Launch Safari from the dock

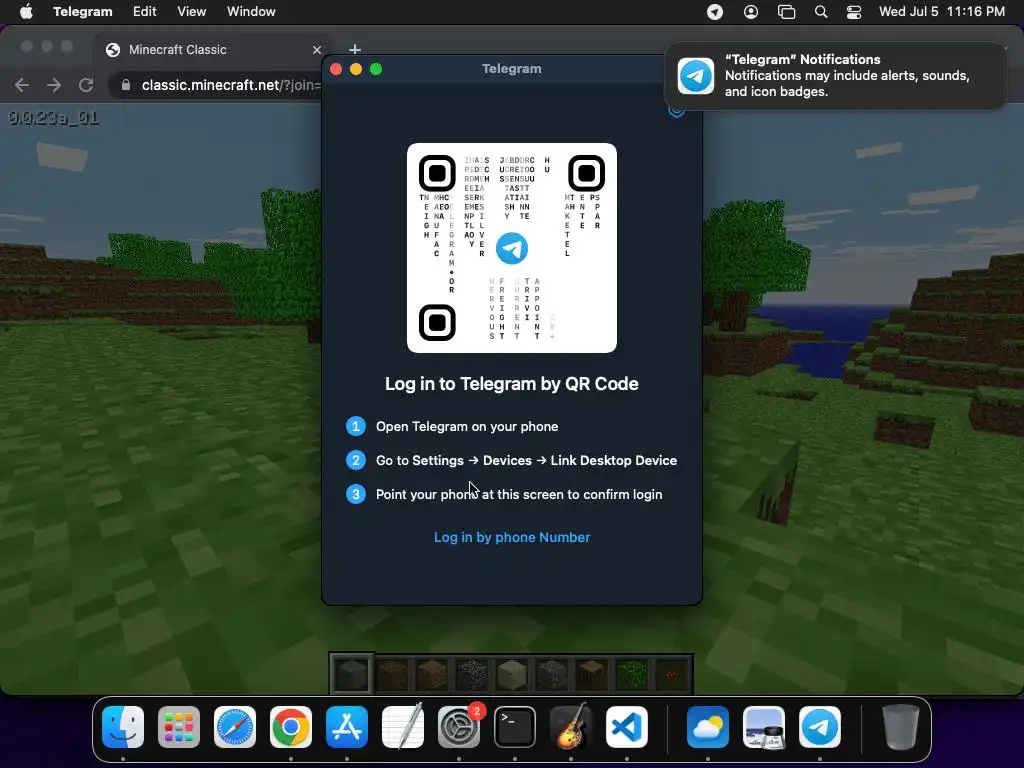tap(235, 727)
